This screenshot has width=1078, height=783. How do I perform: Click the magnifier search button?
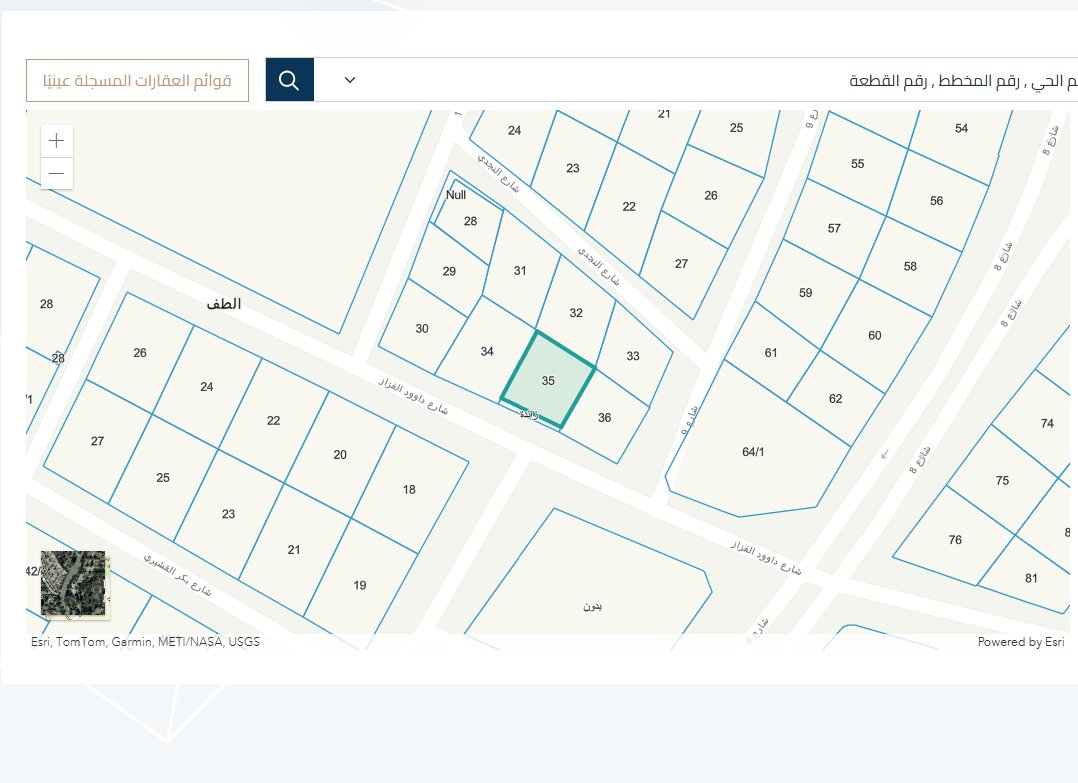tap(289, 80)
